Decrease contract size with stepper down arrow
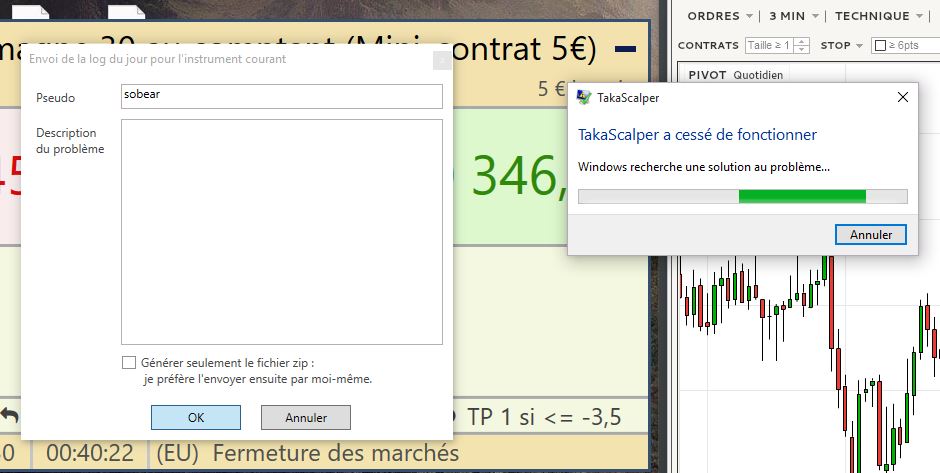This screenshot has height=473, width=940. 804,49
